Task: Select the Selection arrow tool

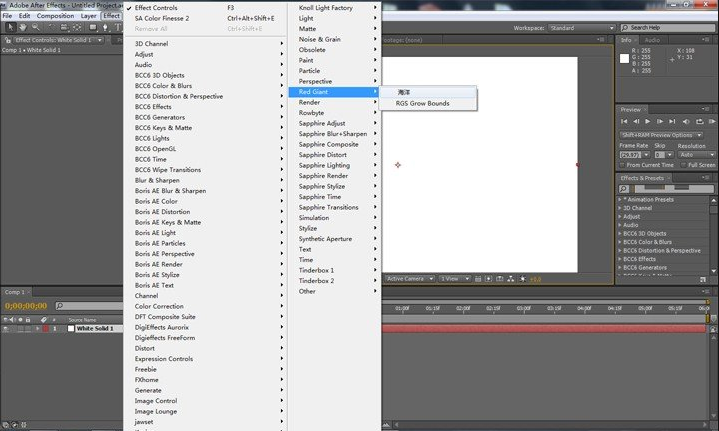Action: 8,28
